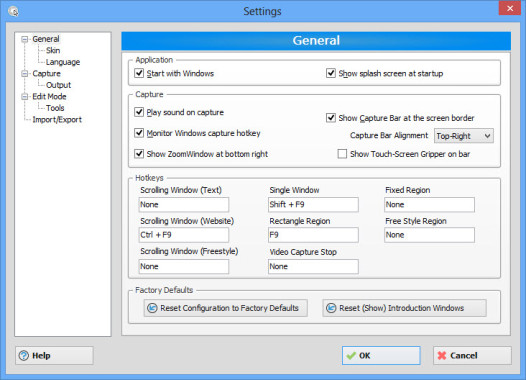The image size is (526, 380).
Task: Click the Rectangle Region hotkey field
Action: (313, 235)
